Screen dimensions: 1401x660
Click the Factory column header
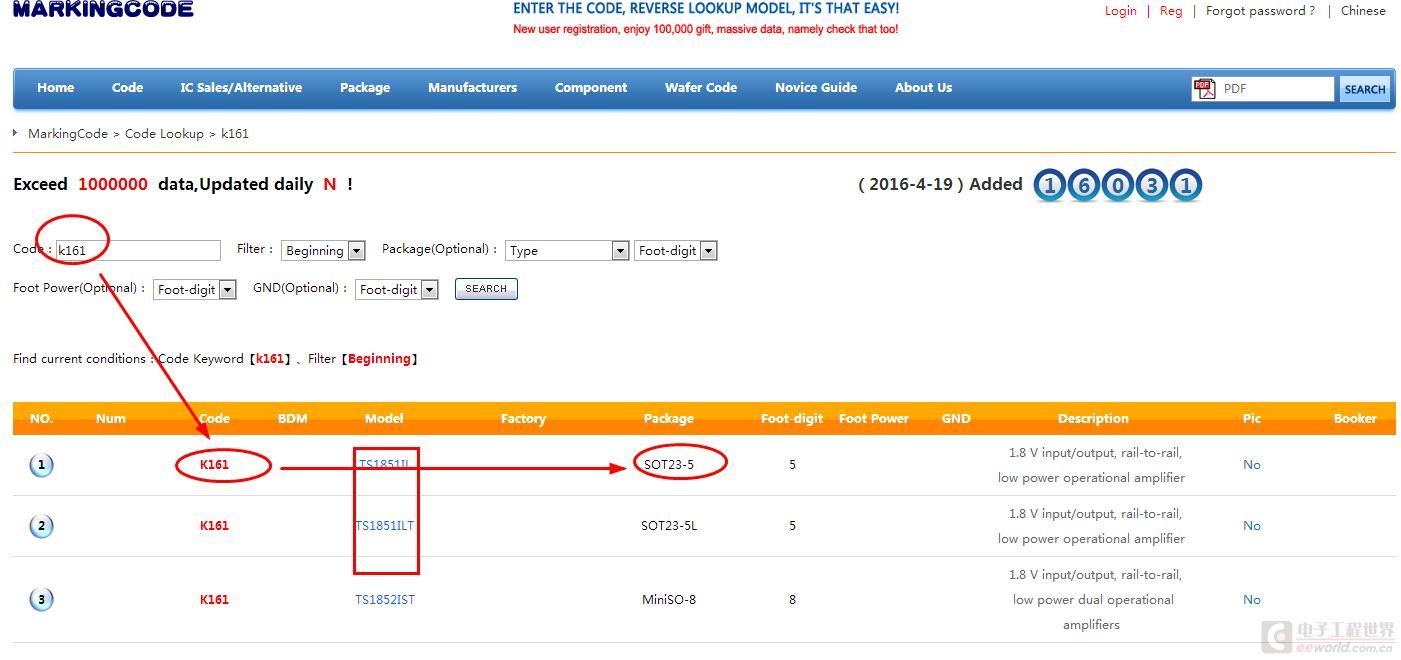(x=523, y=419)
